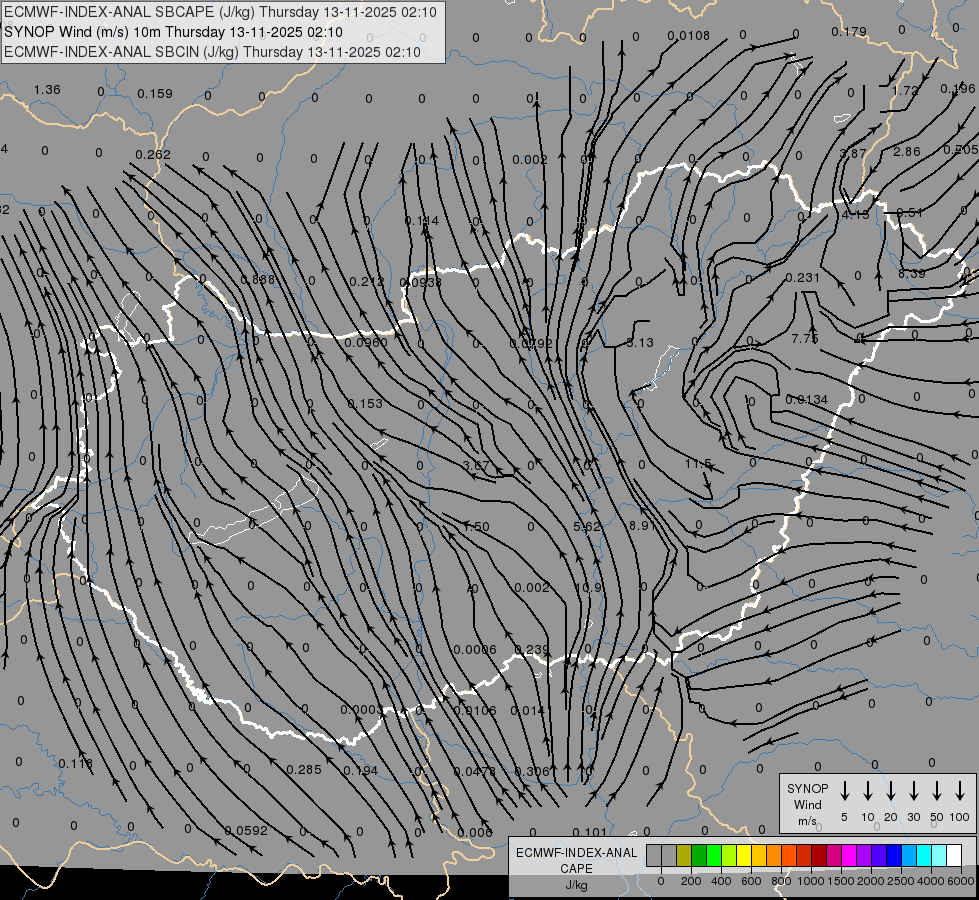
Task: Click the 6000 tick label on the CAPE scale
Action: [x=962, y=881]
